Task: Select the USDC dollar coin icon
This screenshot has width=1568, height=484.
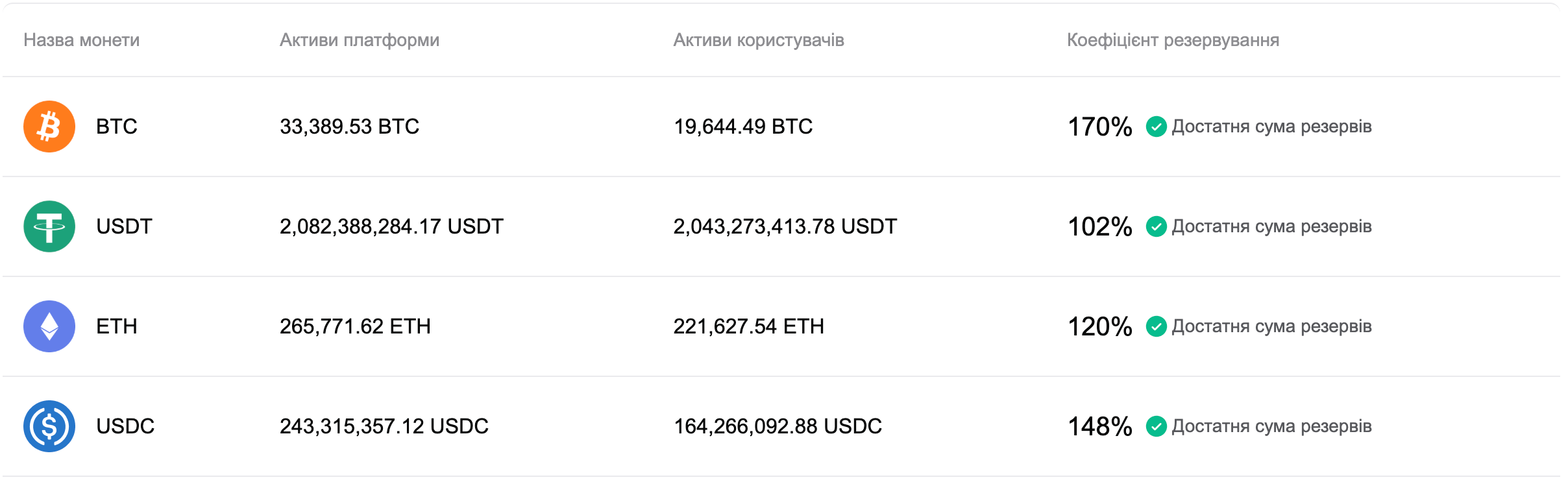Action: [49, 427]
